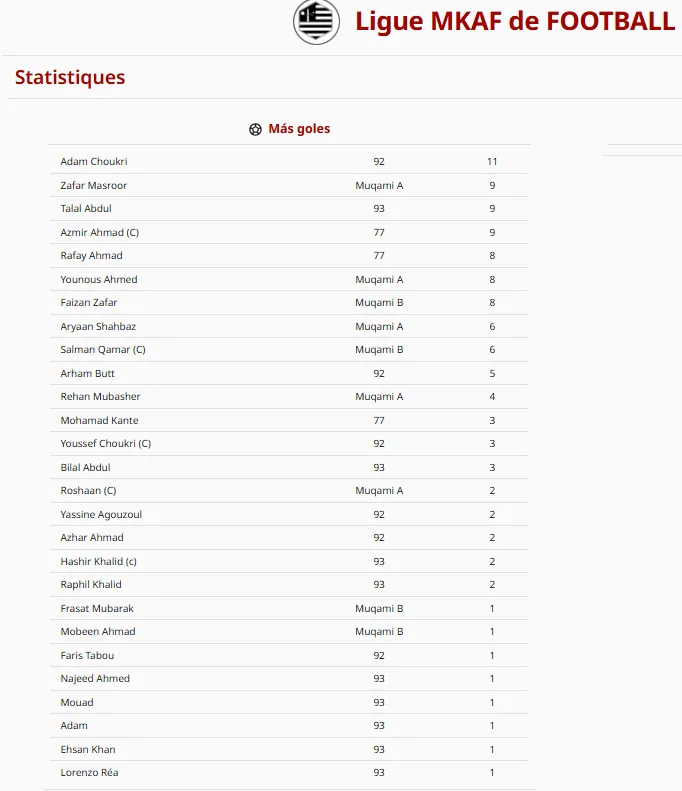Select team Muqami B for Faizan Zafar
Viewport: 682px width, 791px height.
point(379,302)
